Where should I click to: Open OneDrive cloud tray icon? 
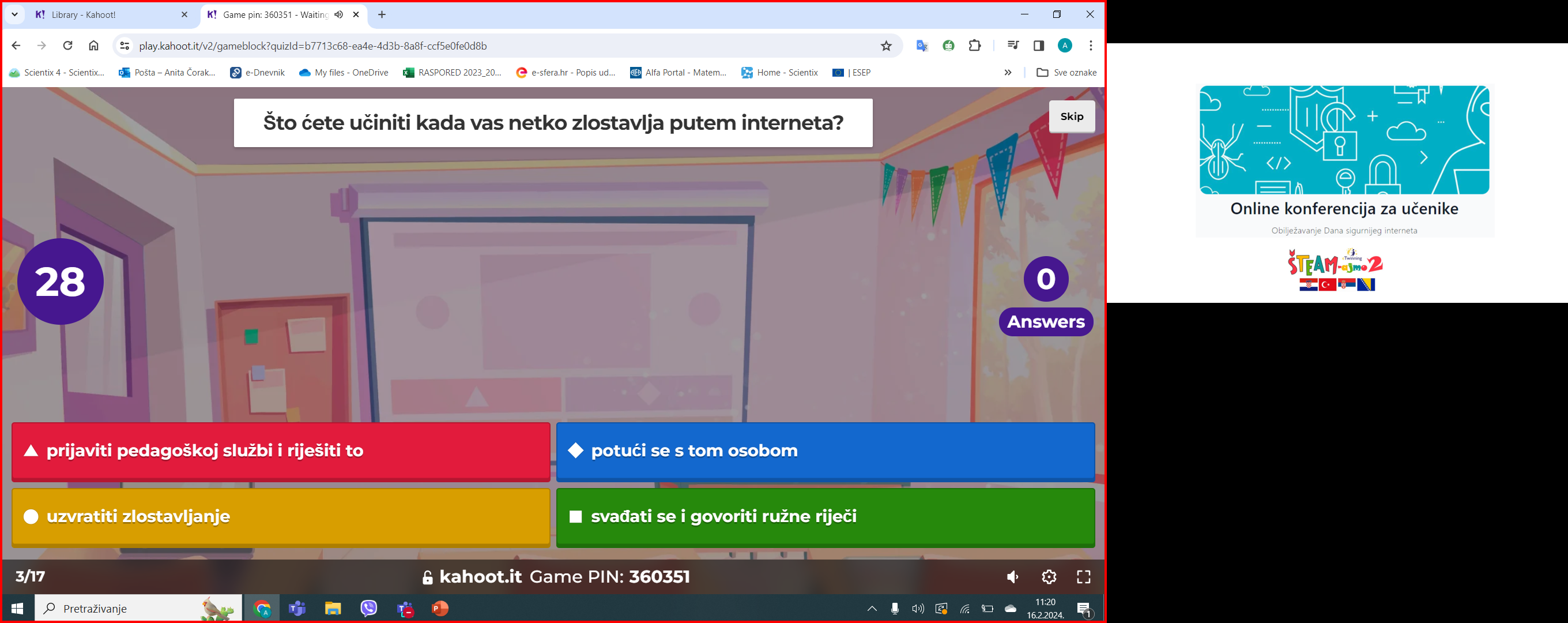1011,609
